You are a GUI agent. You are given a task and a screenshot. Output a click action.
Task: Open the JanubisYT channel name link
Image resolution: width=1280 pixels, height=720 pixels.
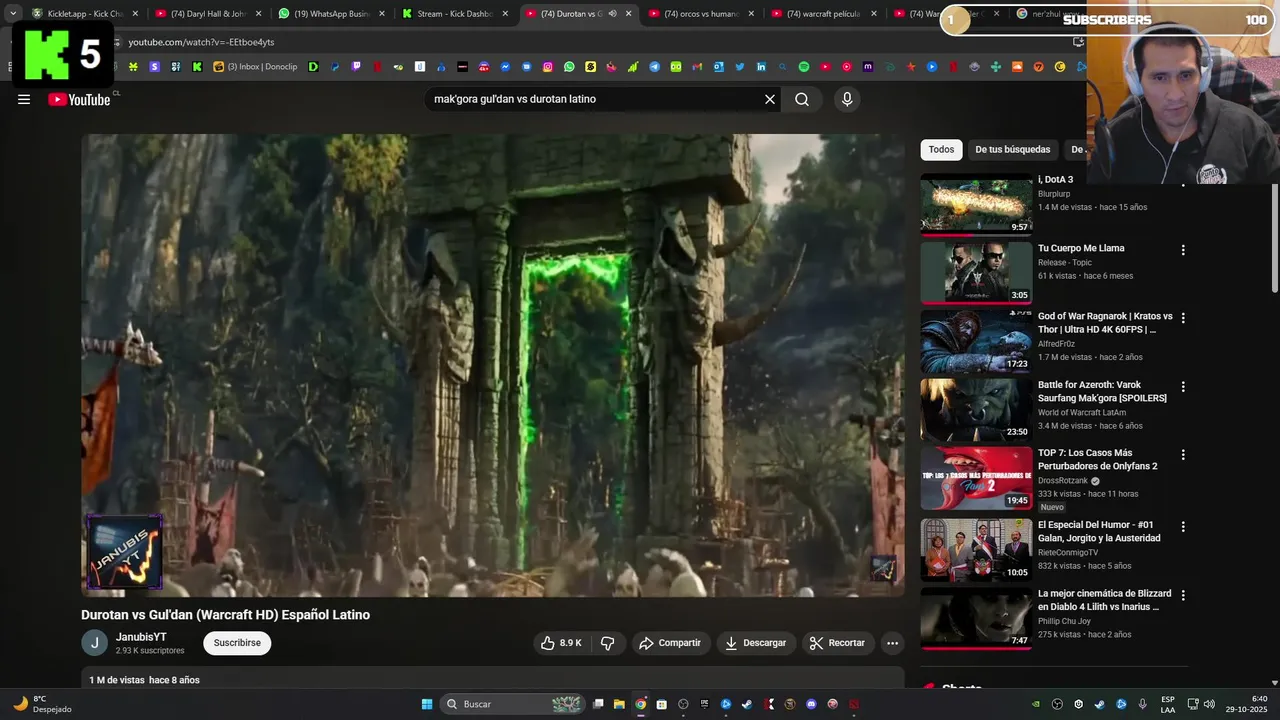[141, 637]
